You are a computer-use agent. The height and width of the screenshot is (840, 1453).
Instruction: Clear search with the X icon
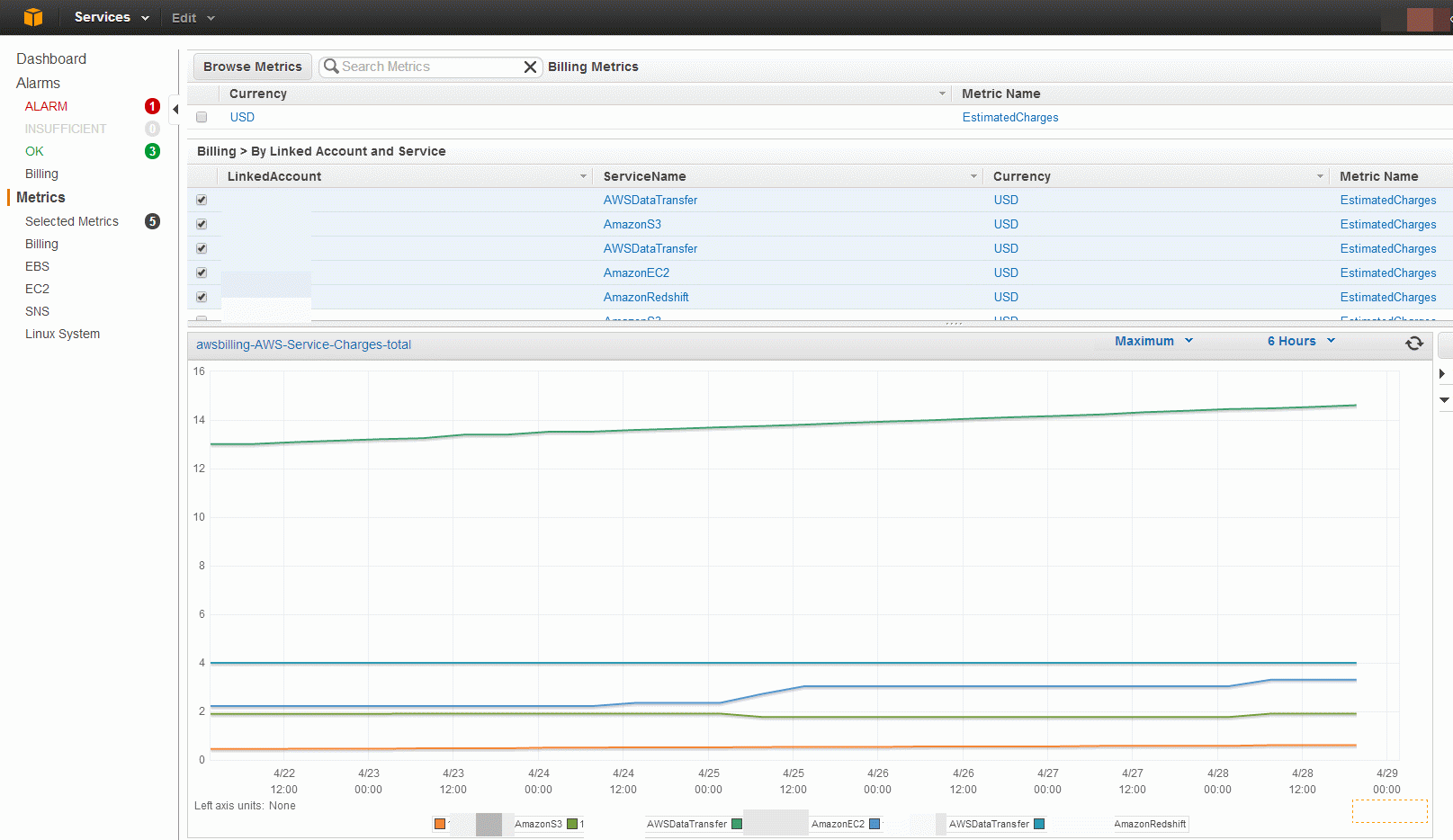530,67
